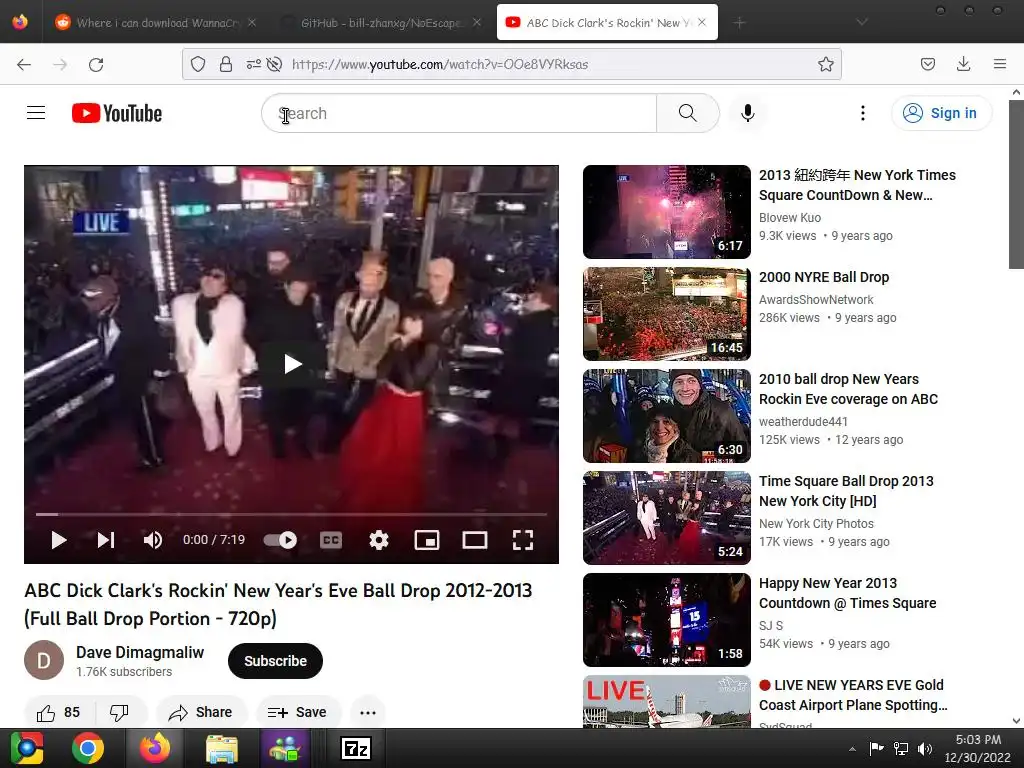Click the video progress bar
This screenshot has height=768, width=1024.
(x=291, y=515)
